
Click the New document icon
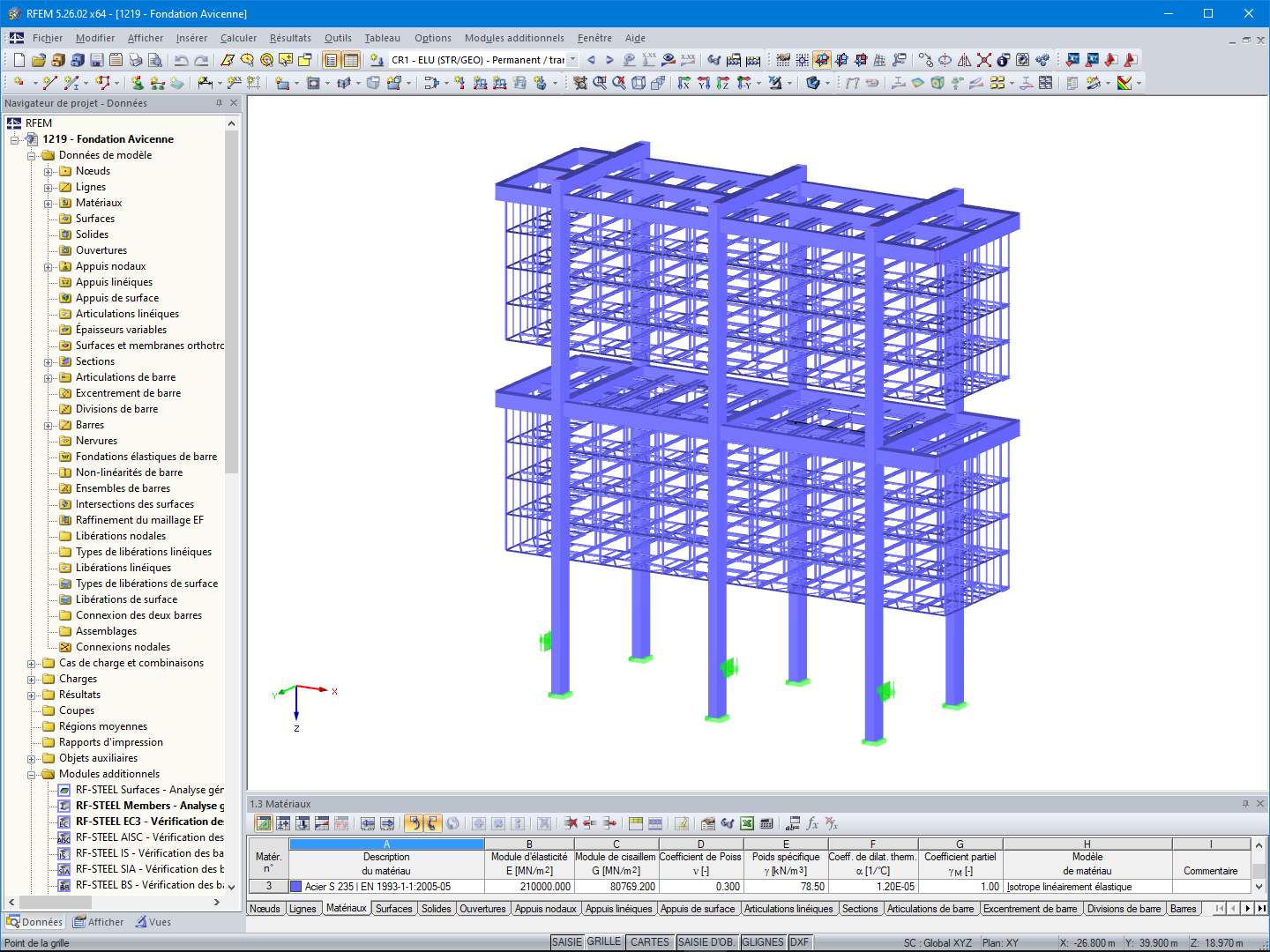tap(19, 60)
